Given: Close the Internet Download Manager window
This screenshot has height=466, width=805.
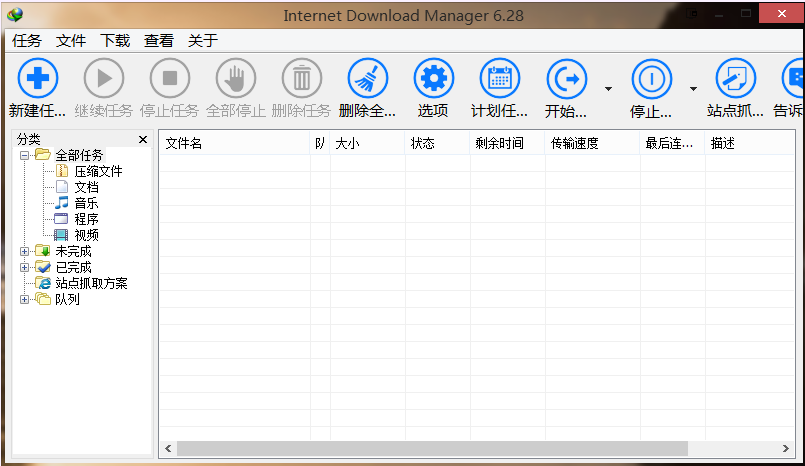Looking at the screenshot, I should click(x=781, y=14).
